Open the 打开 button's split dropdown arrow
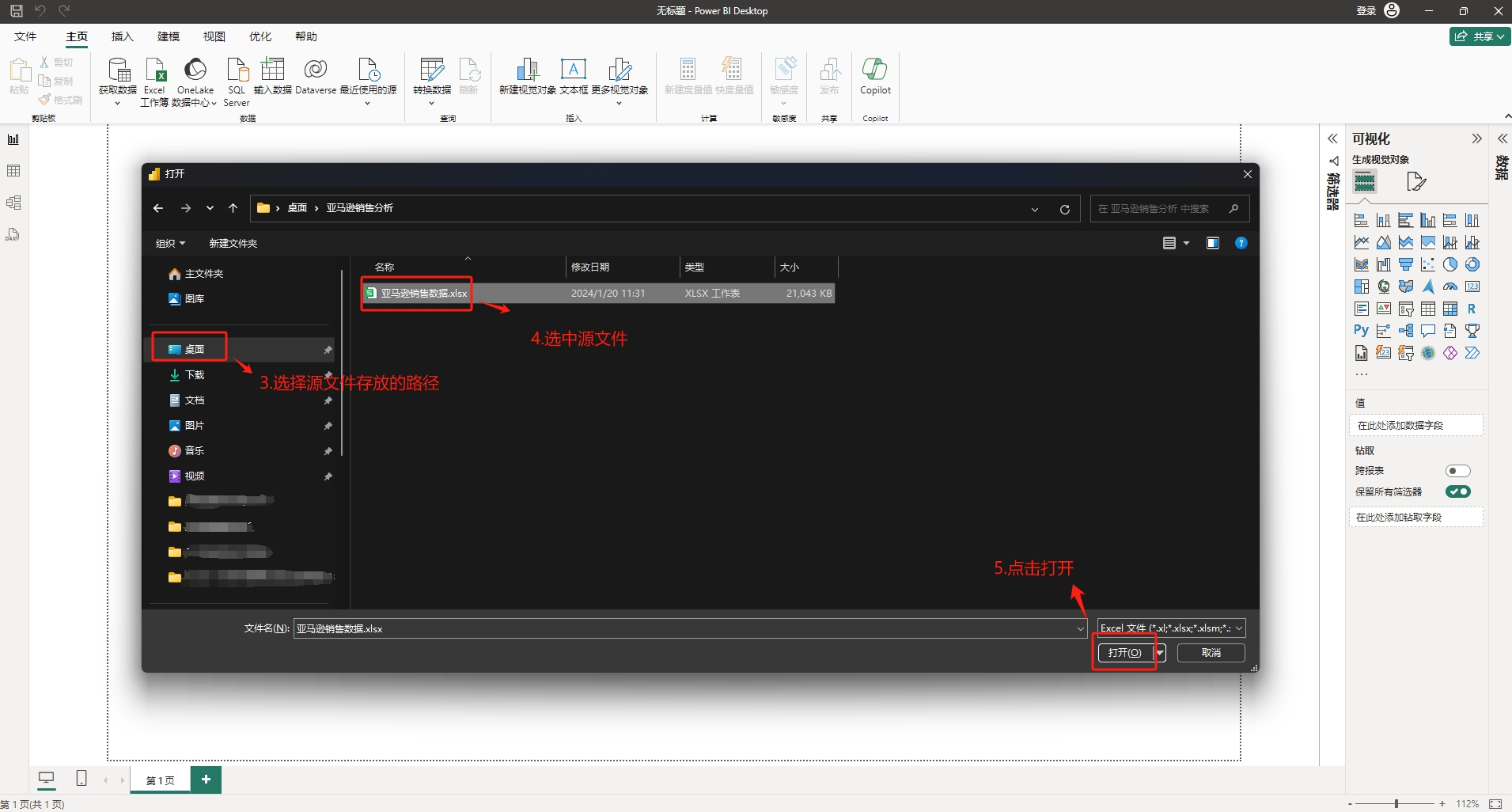Image resolution: width=1512 pixels, height=812 pixels. [1160, 653]
